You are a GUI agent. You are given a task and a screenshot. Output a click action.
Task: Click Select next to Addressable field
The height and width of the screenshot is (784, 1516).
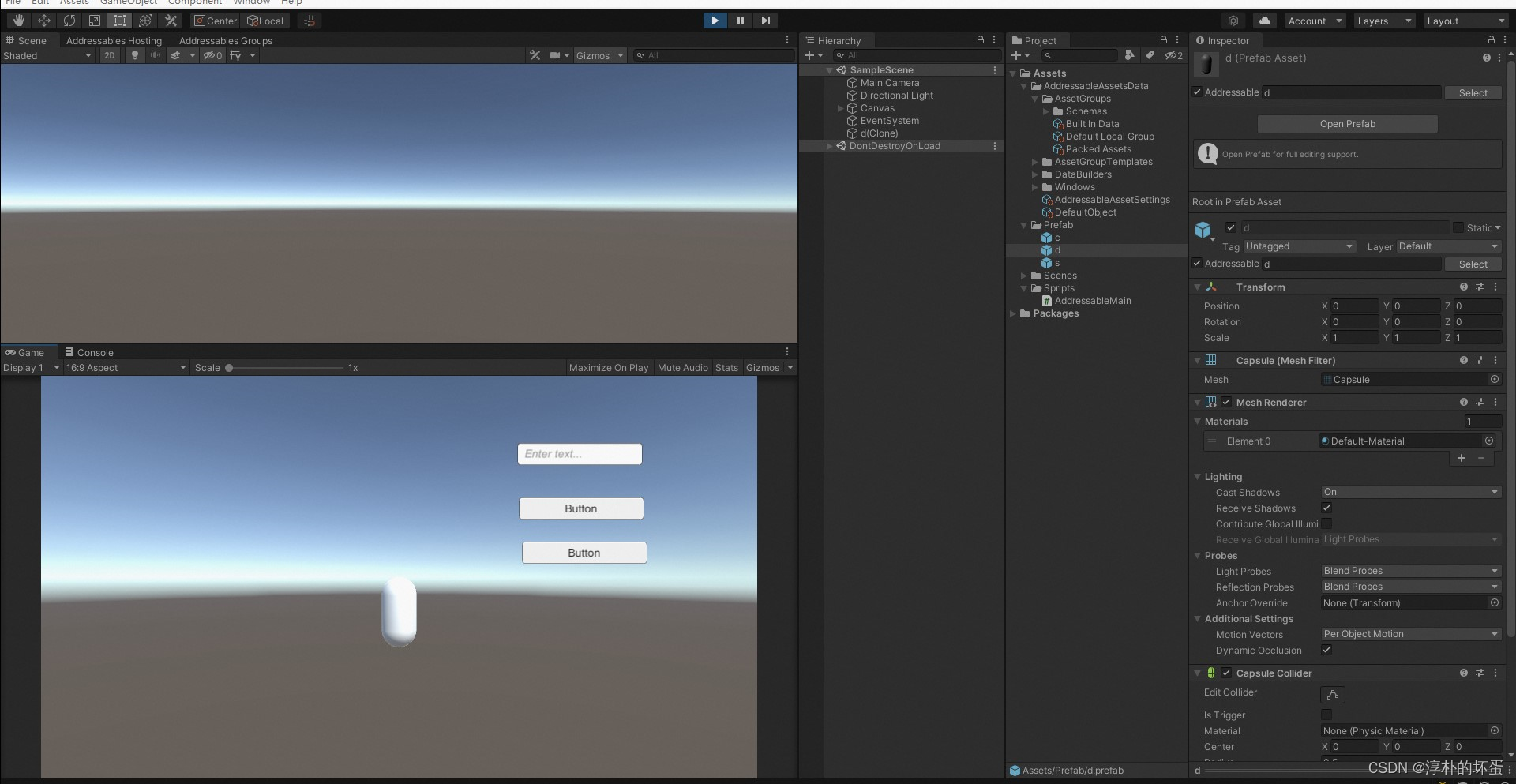[1472, 92]
